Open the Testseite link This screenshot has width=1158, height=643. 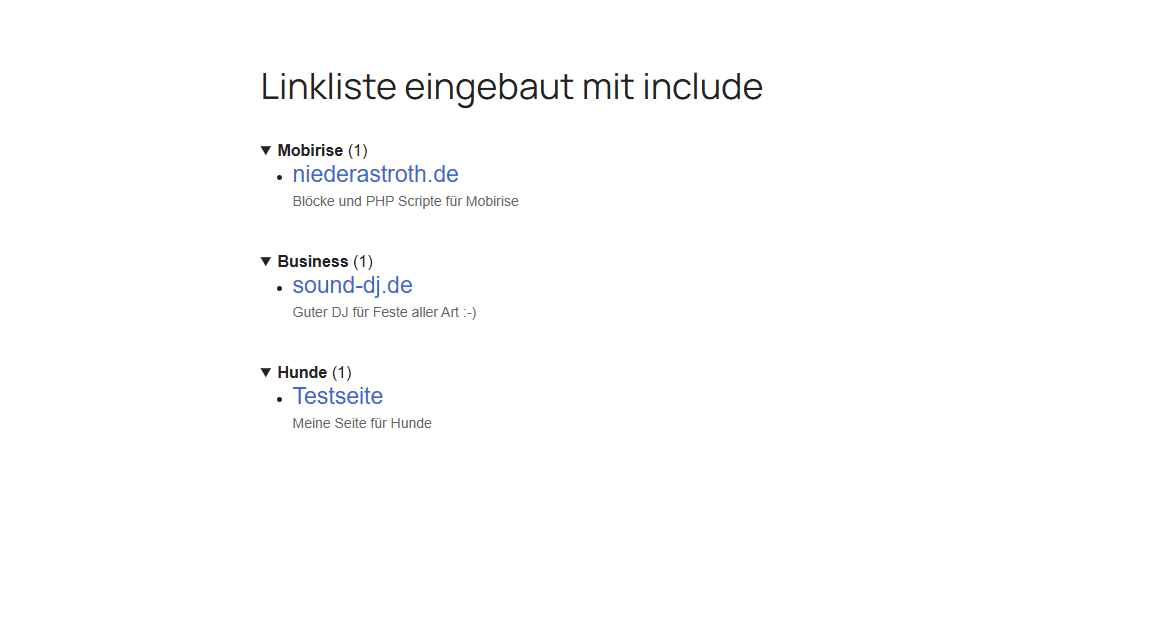(337, 396)
